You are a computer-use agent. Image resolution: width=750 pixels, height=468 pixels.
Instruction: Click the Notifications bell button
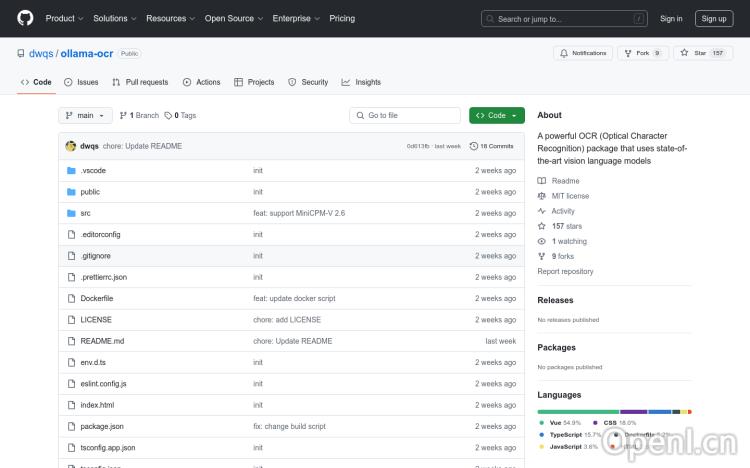(583, 53)
